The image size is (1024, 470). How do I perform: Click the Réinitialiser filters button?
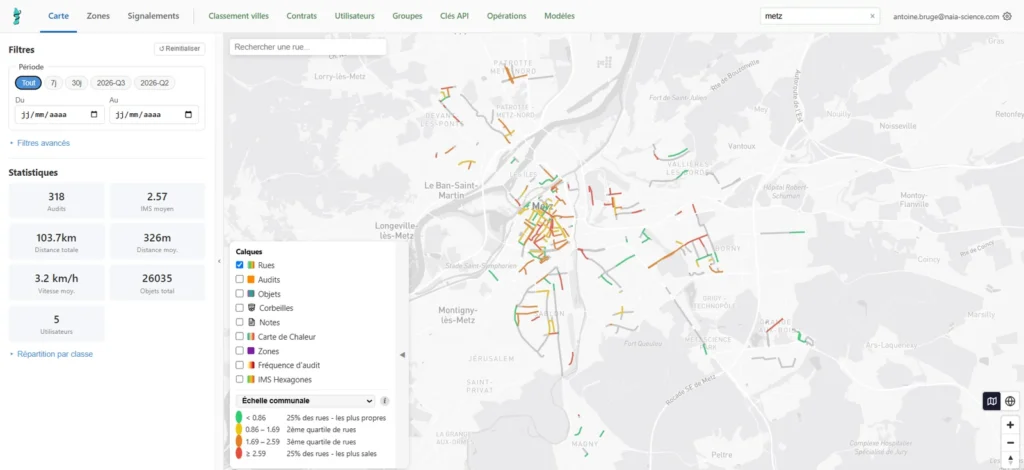[x=180, y=49]
